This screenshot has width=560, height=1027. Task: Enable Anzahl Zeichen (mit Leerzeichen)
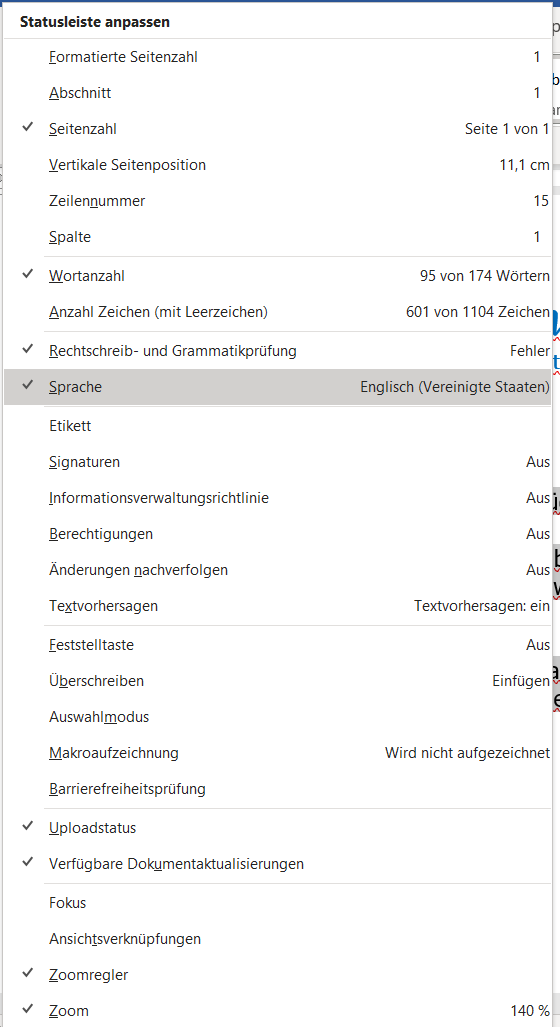tap(277, 312)
